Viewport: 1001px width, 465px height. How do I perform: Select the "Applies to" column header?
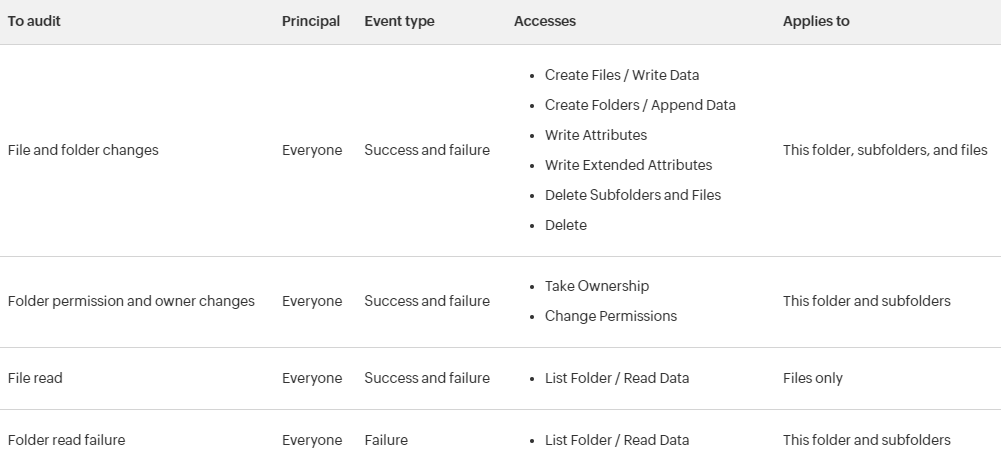point(816,21)
